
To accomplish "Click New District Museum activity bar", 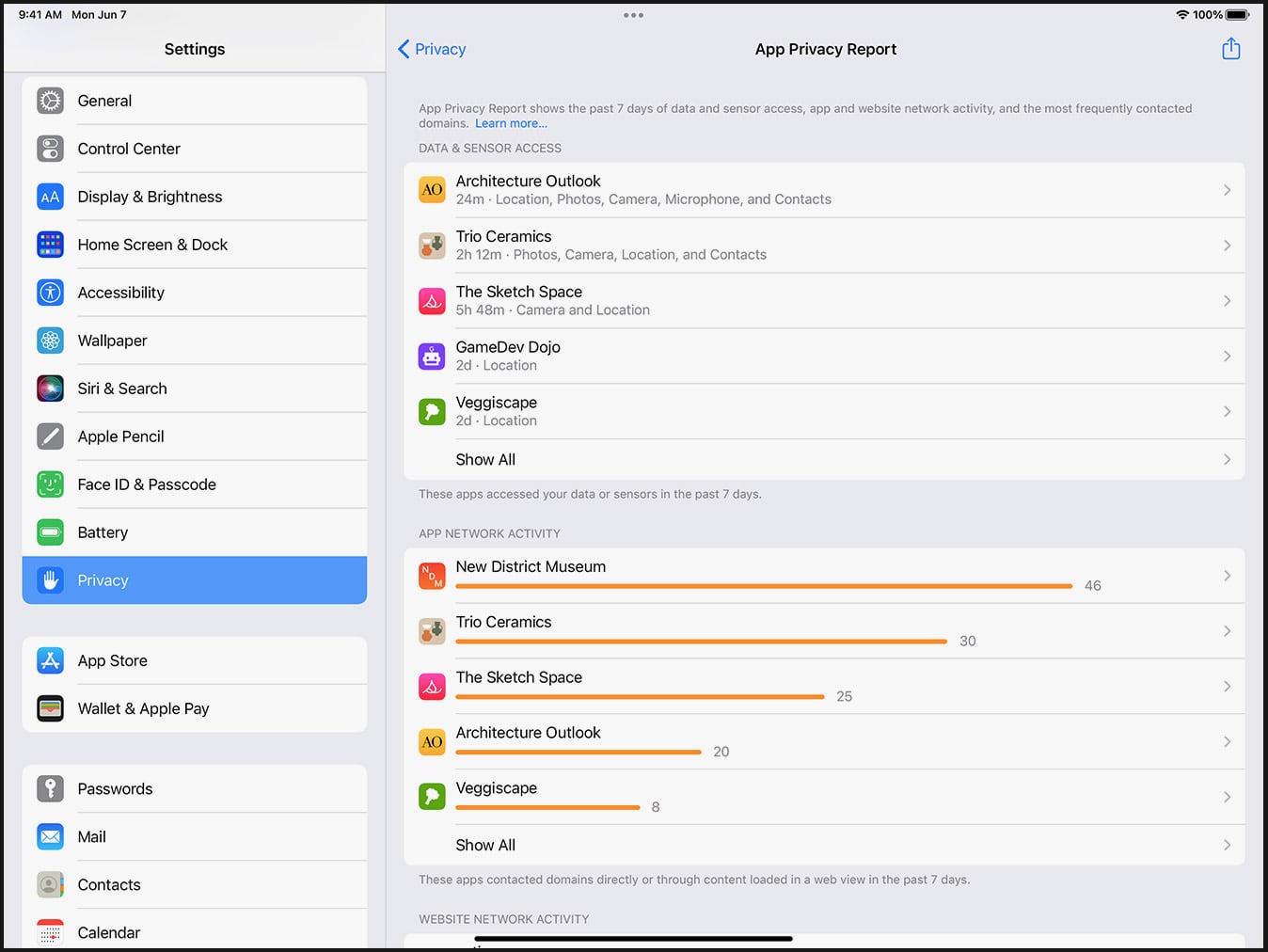I will pyautogui.click(x=764, y=586).
